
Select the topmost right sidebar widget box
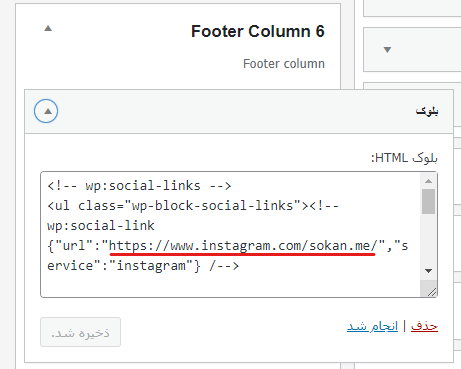(x=412, y=7)
